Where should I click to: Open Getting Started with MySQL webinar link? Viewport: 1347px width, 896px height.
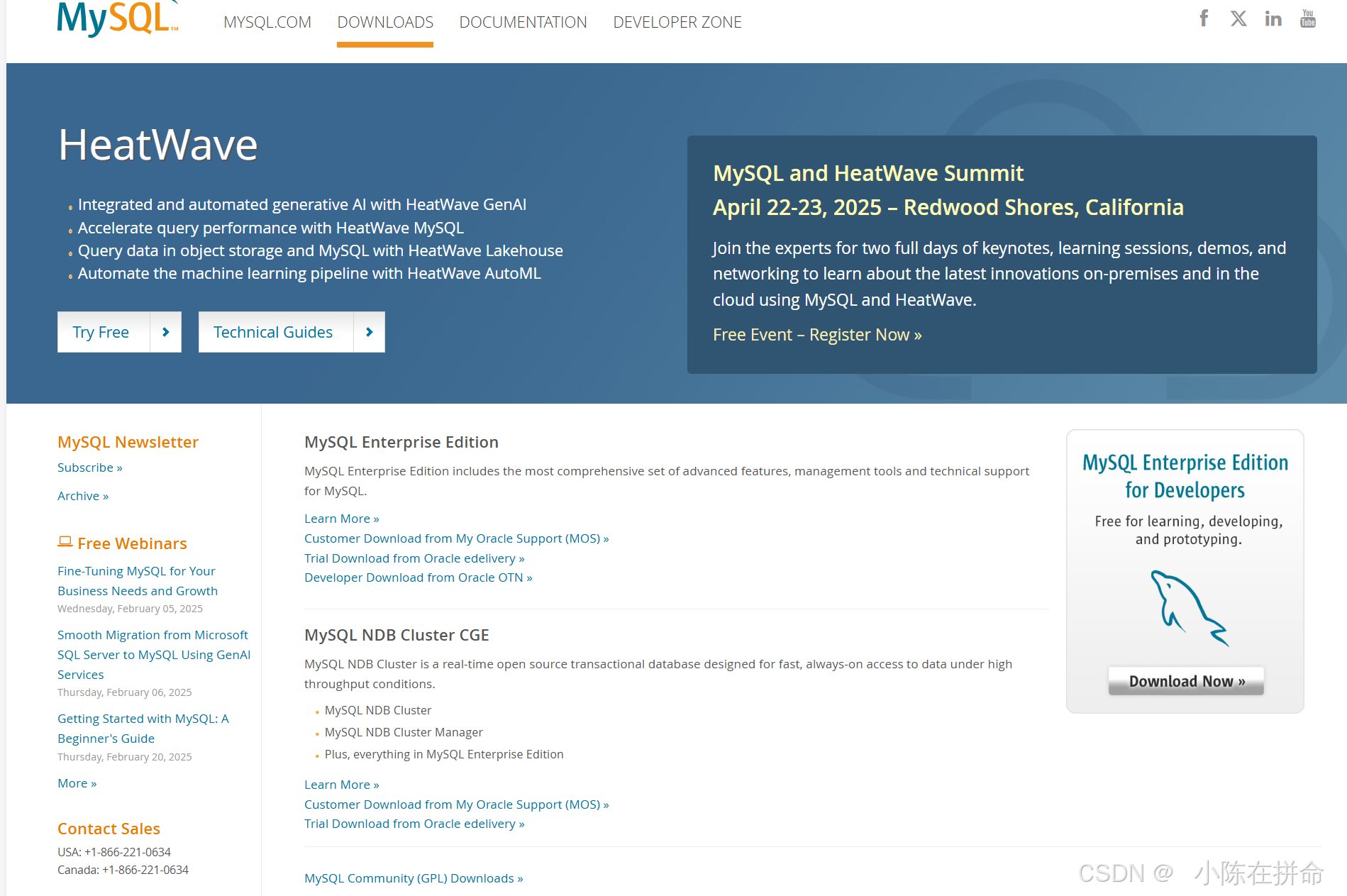pos(143,729)
